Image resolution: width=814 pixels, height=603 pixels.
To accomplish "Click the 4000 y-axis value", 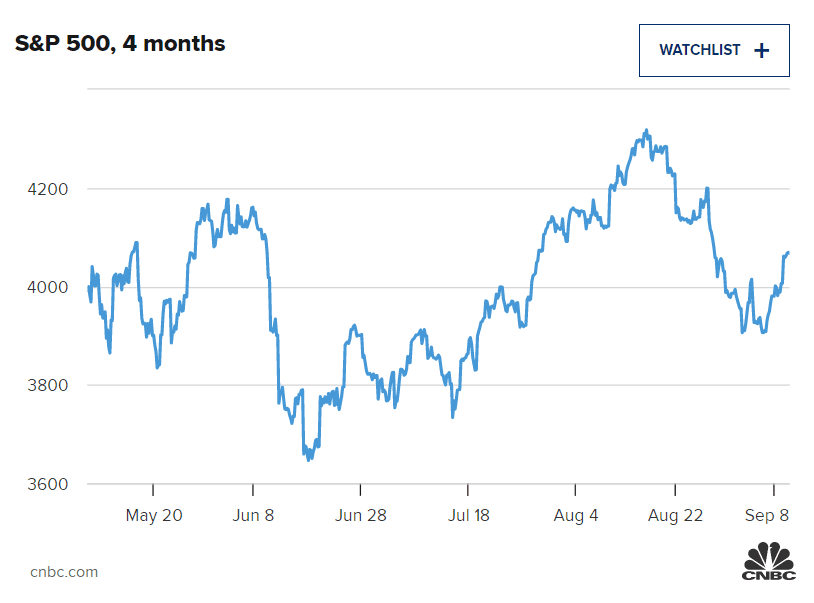I will coord(50,287).
